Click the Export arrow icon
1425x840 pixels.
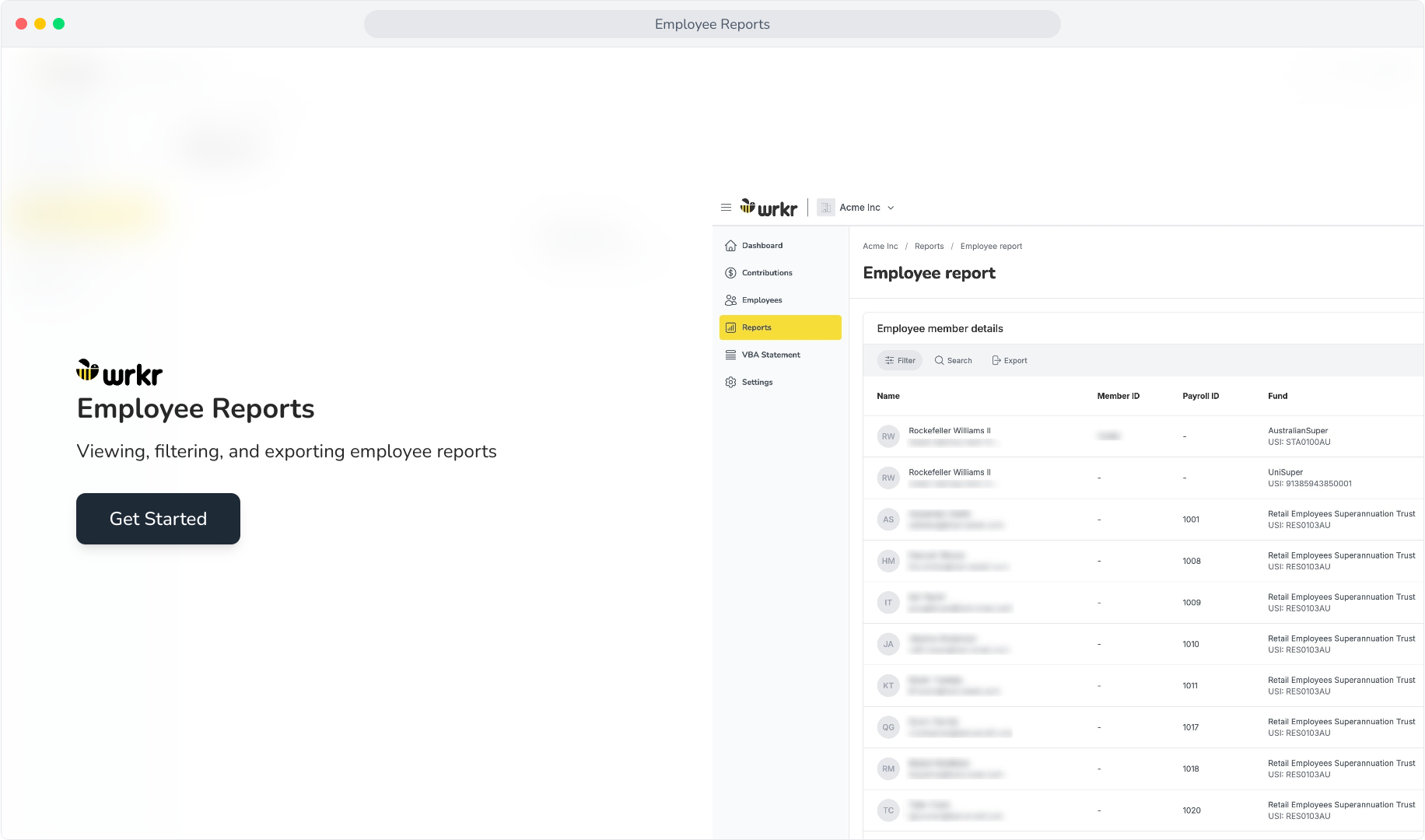click(x=996, y=360)
